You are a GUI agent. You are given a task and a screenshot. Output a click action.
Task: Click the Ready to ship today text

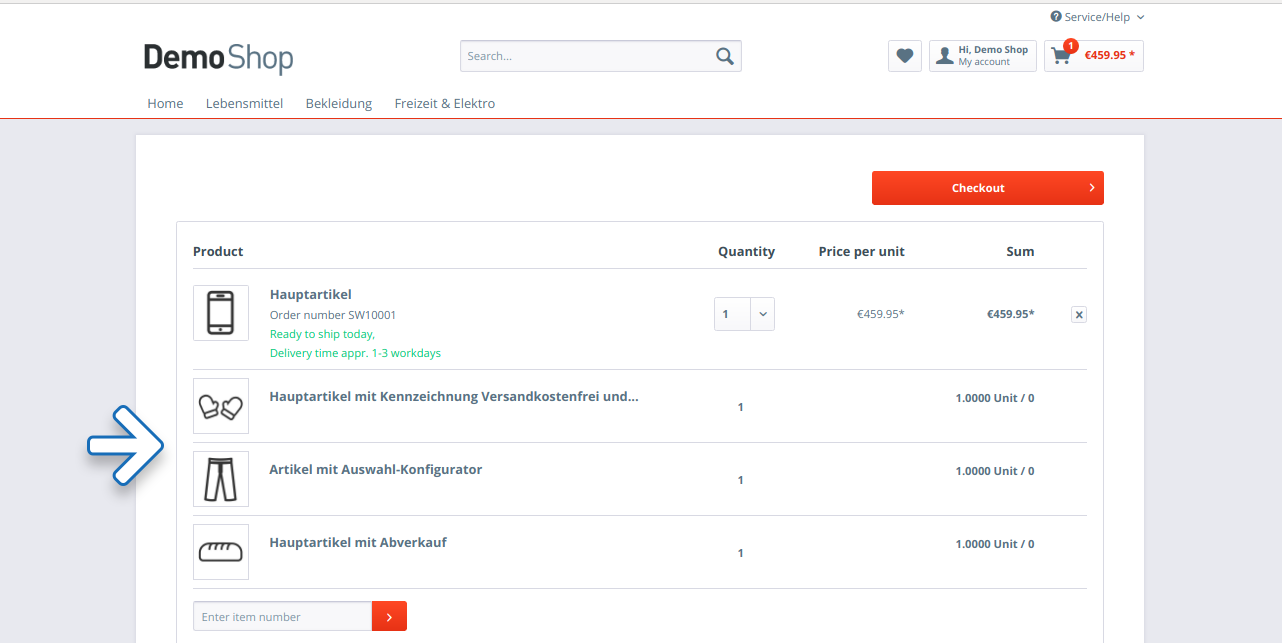pos(322,334)
